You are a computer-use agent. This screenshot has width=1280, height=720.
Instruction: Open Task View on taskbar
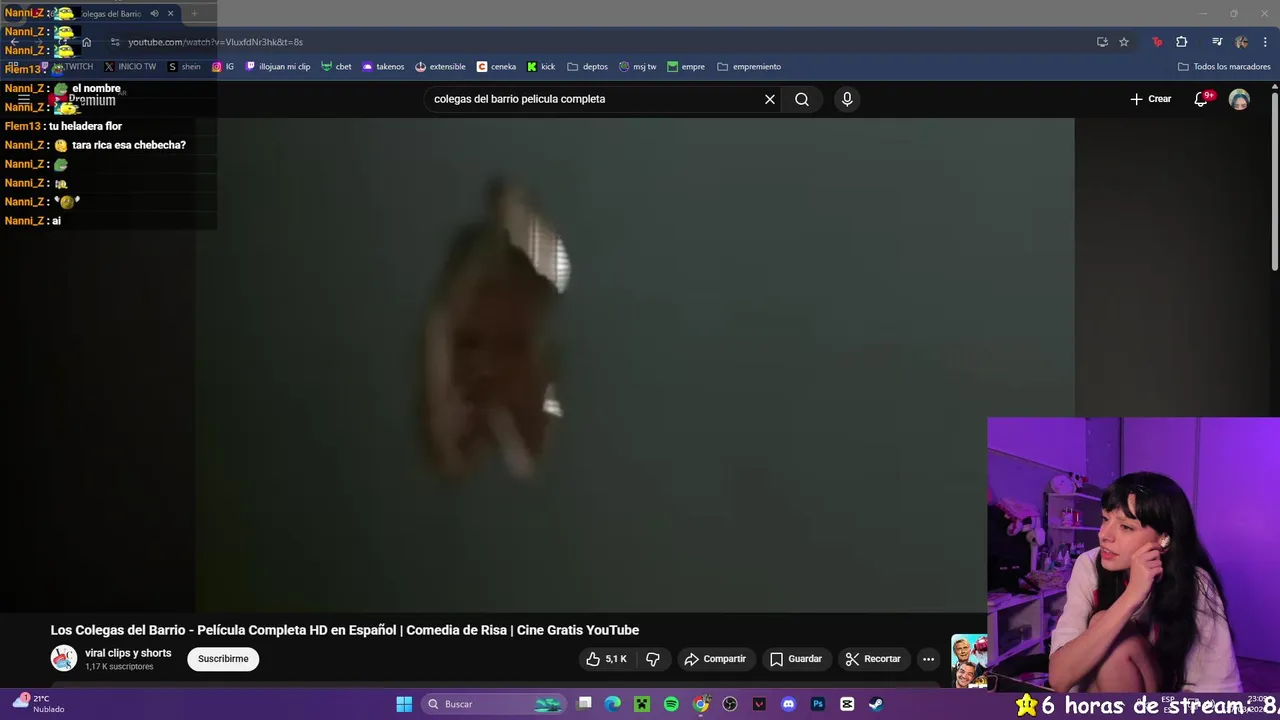pyautogui.click(x=585, y=704)
